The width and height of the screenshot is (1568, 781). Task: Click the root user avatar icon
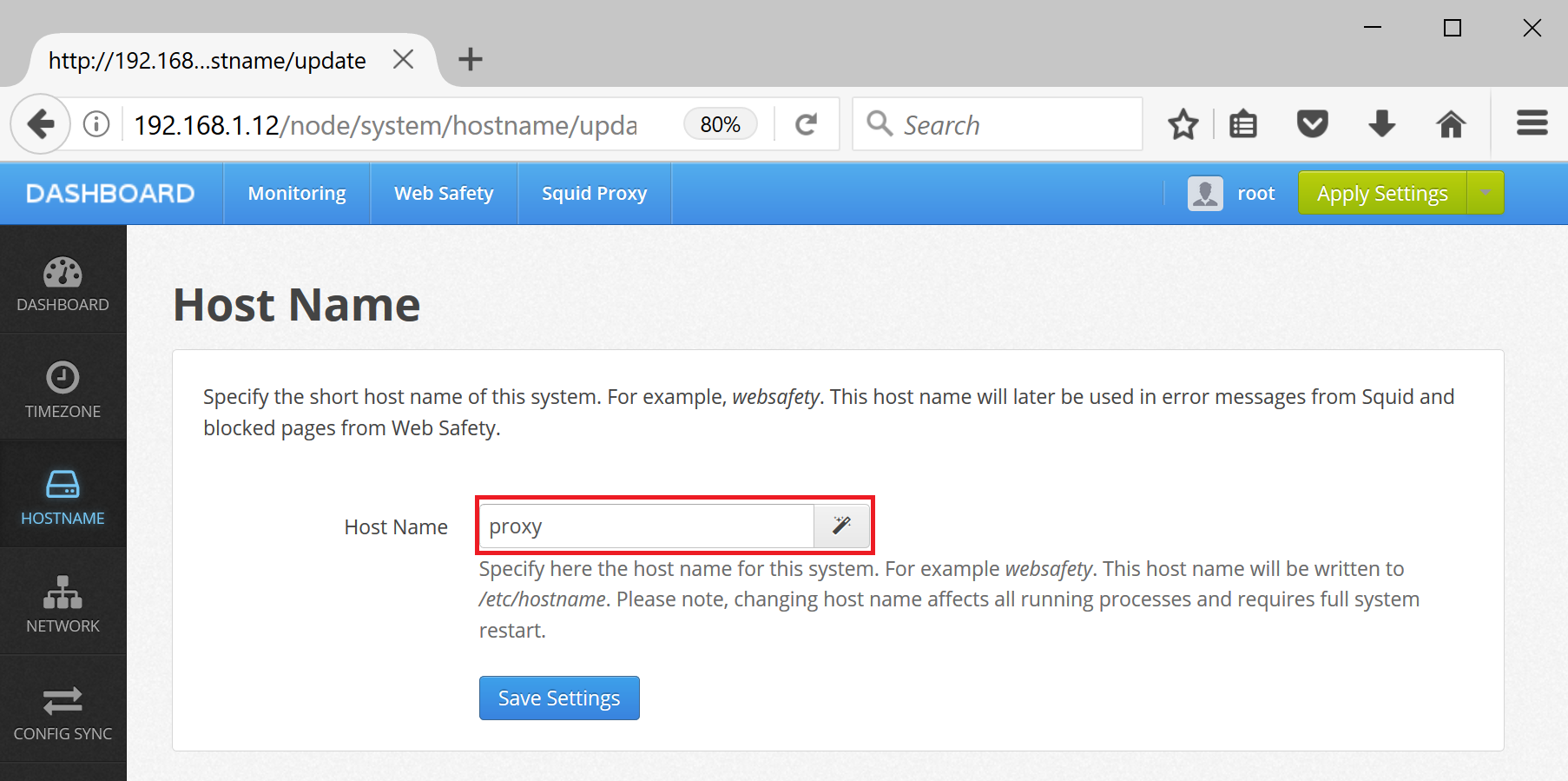click(x=1205, y=193)
